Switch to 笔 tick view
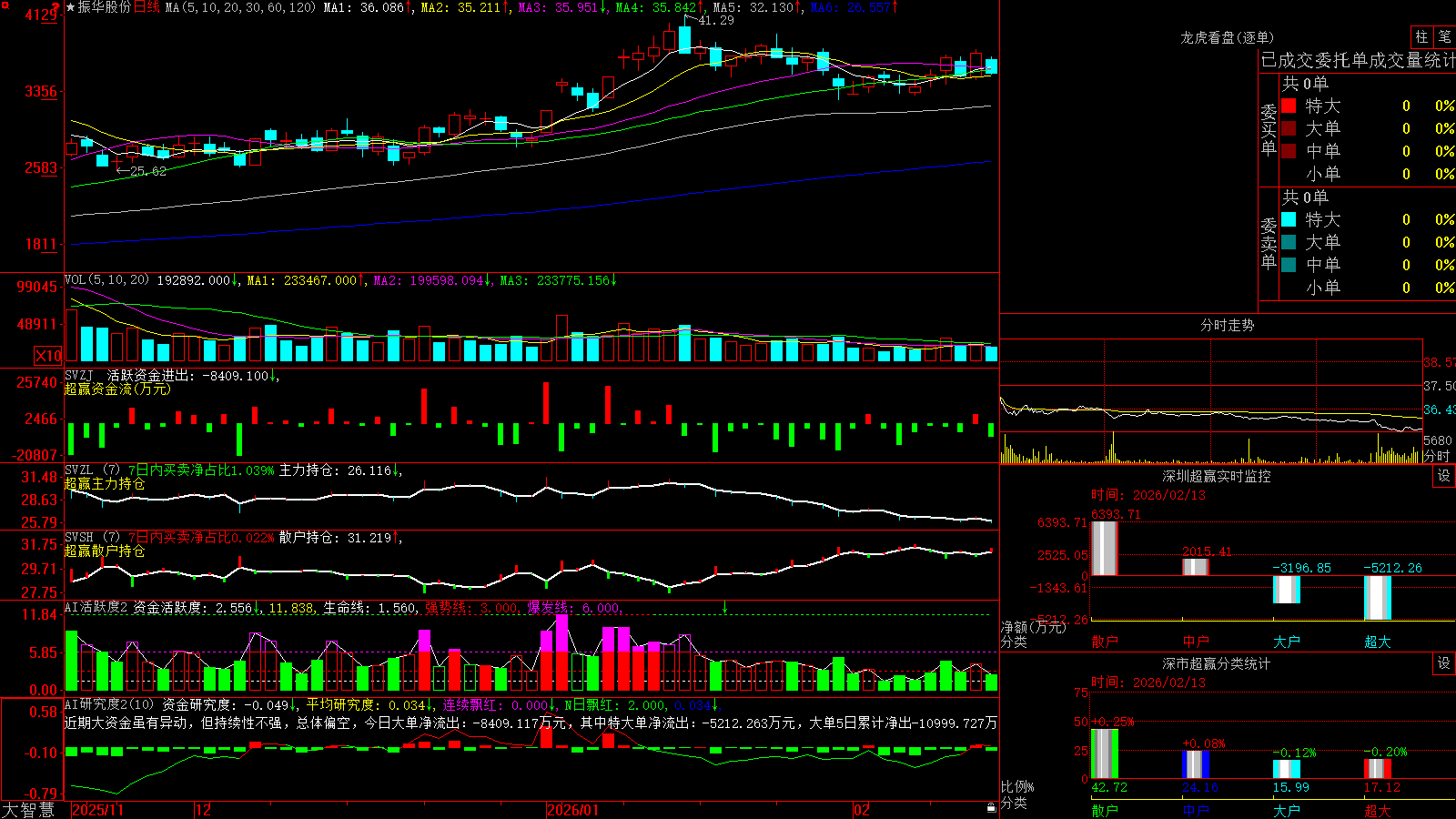Screen dimensions: 1456x819 [x=1445, y=36]
